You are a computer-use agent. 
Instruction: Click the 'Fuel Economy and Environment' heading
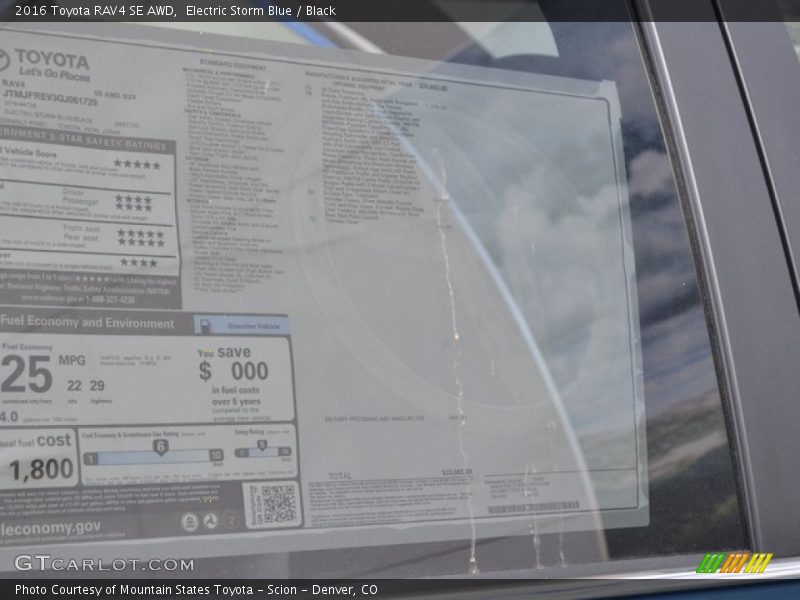click(x=88, y=322)
